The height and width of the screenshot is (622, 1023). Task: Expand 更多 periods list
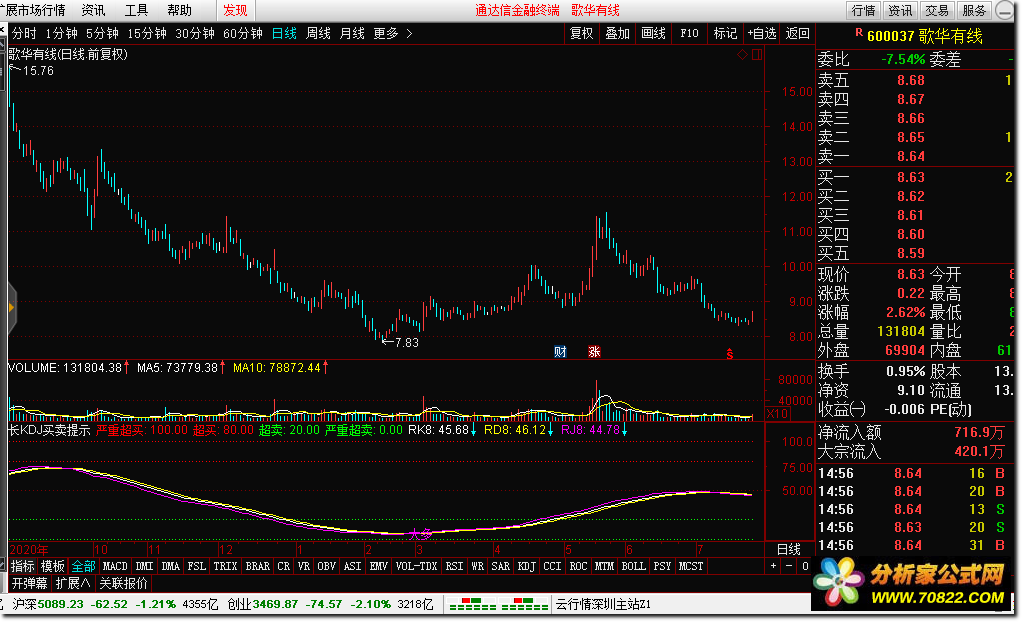click(x=393, y=33)
